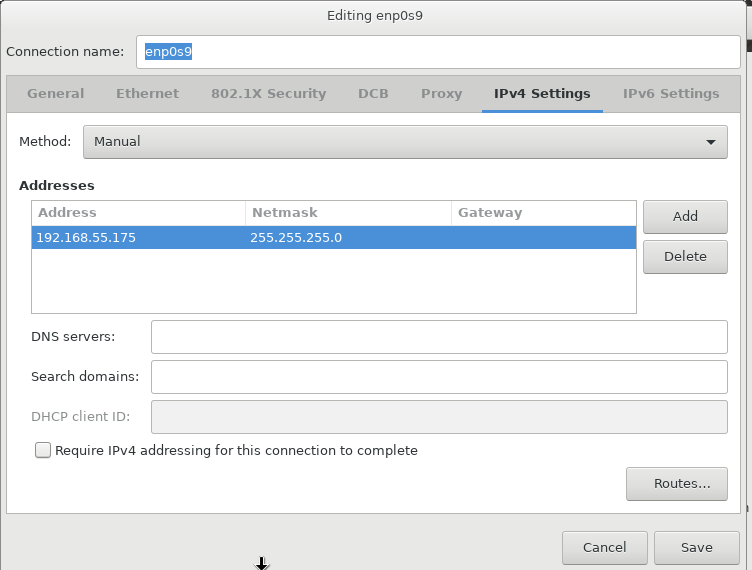752x570 pixels.
Task: Enable Require IPv4 addressing checkbox
Action: 43,450
